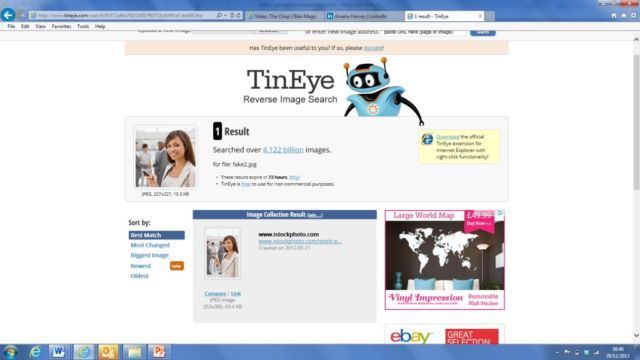Open the Windows Start button
This screenshot has width=640, height=360.
click(x=10, y=352)
